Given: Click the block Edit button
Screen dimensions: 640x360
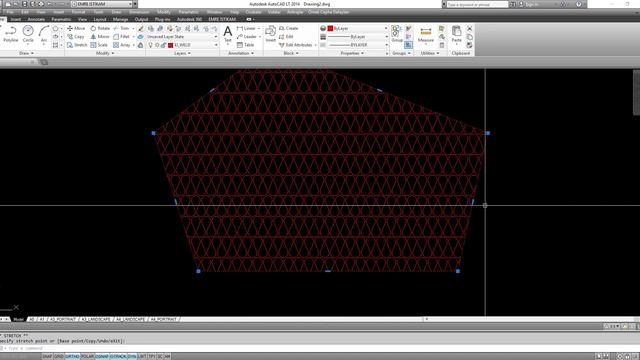Looking at the screenshot, I should (x=286, y=37).
